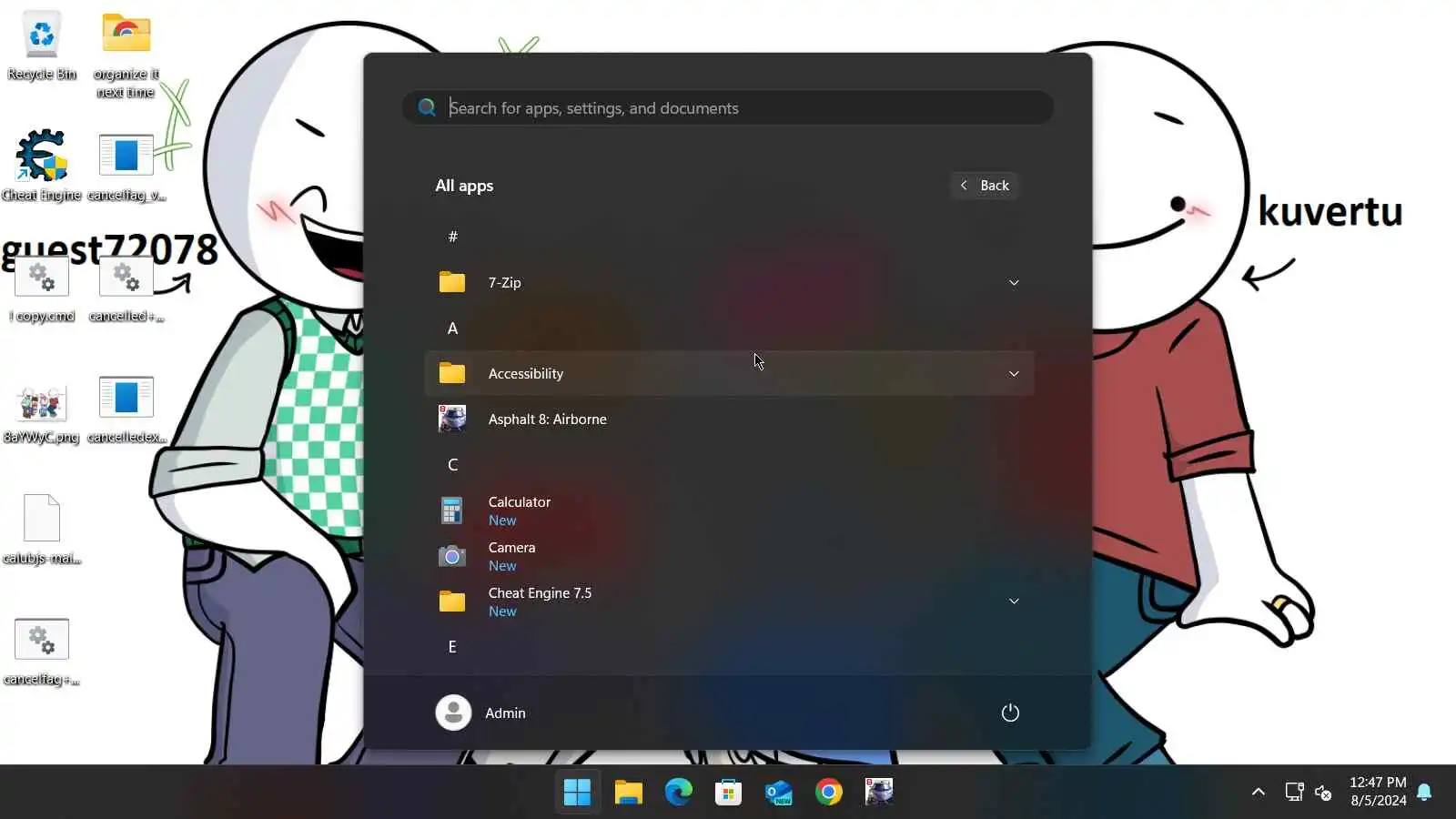Open Cheat Engine 7.5 folder entry
The width and height of the screenshot is (1456, 819).
click(x=729, y=602)
